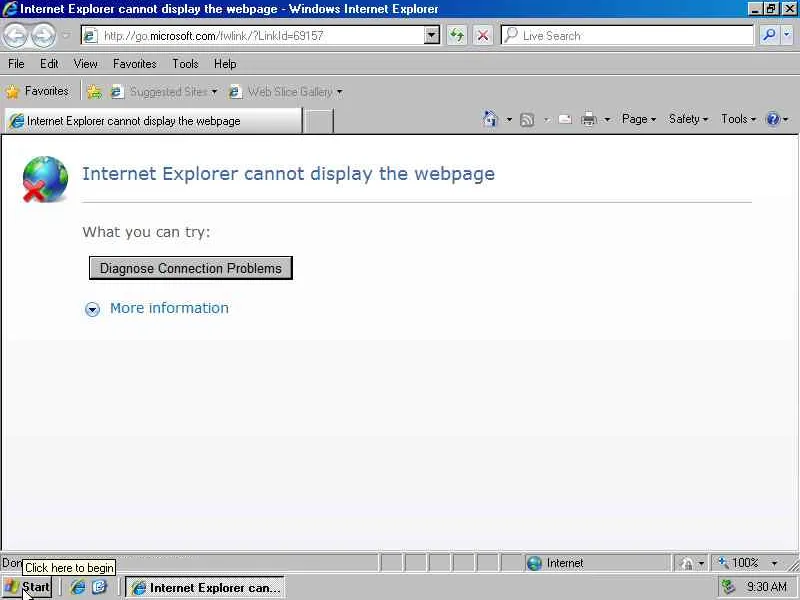
Task: Open the Edit menu
Action: pos(49,64)
